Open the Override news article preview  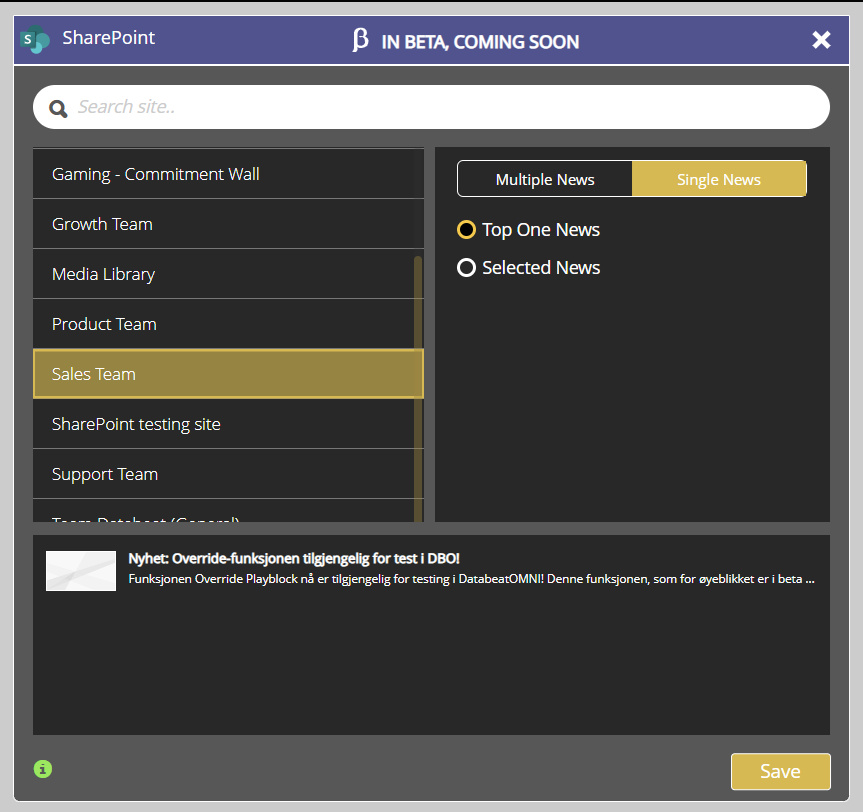pyautogui.click(x=430, y=568)
